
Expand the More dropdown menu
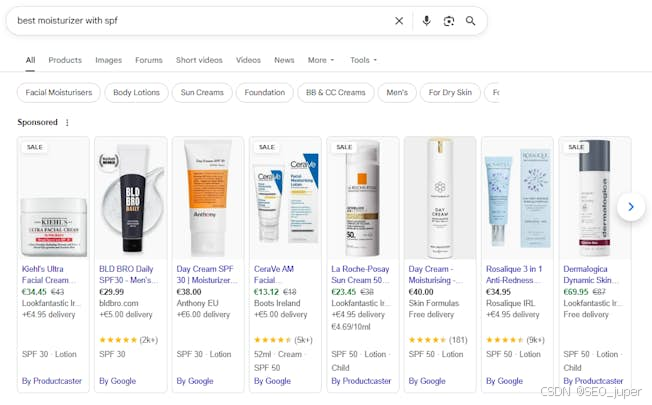[321, 60]
